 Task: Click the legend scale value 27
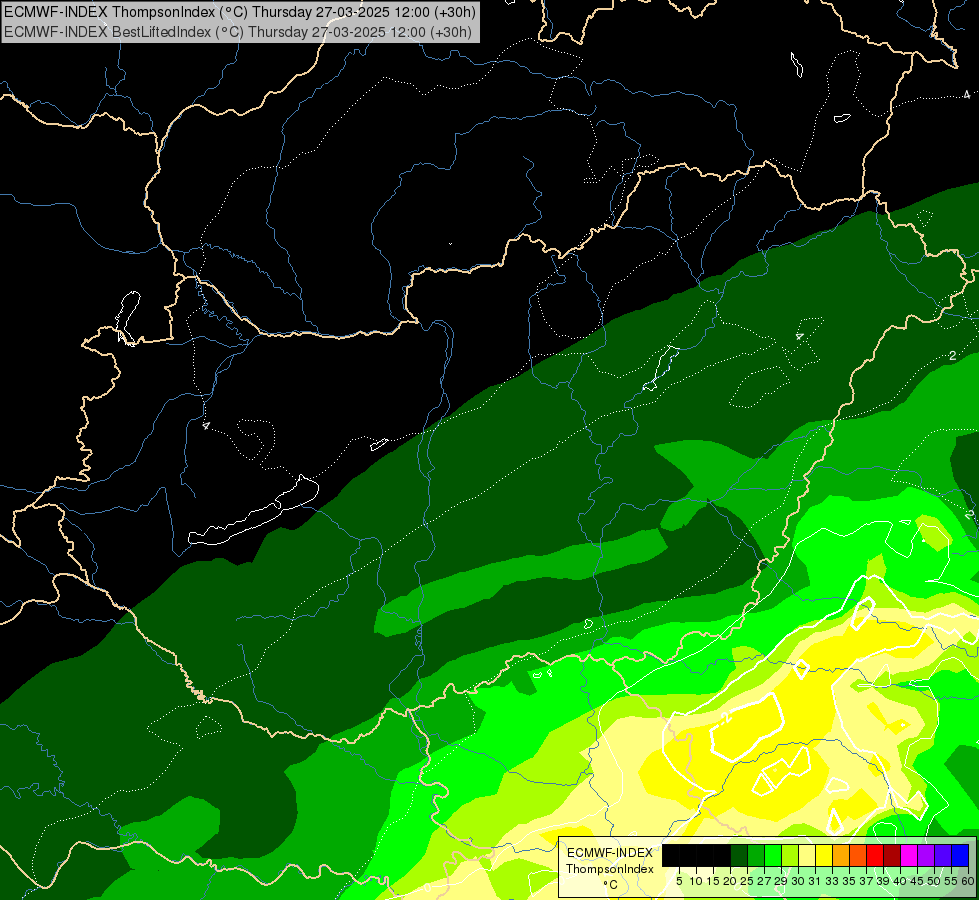coord(764,881)
